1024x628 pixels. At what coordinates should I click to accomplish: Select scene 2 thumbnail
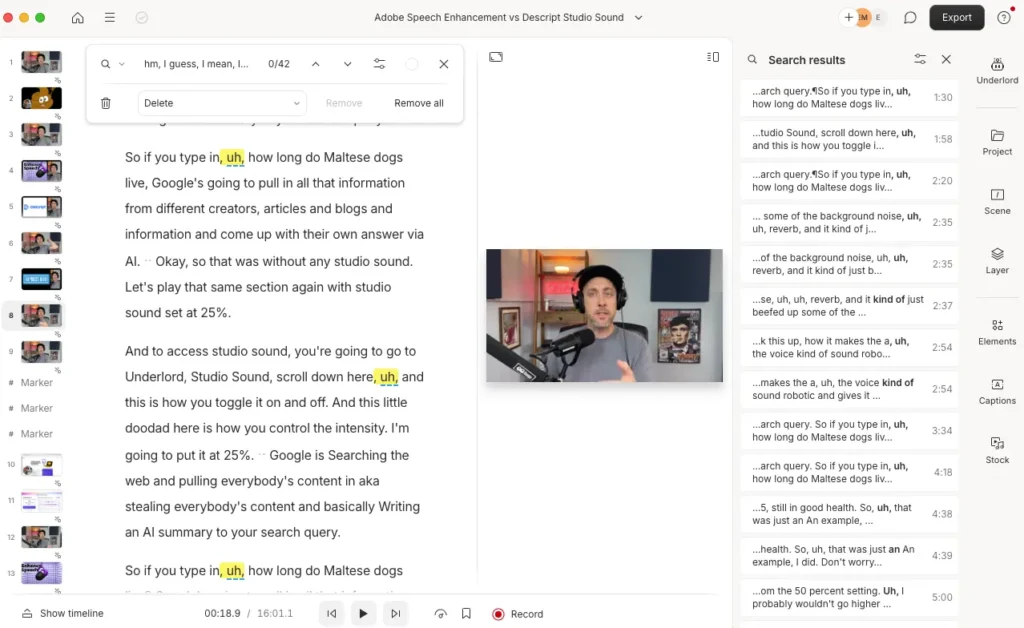pos(41,98)
